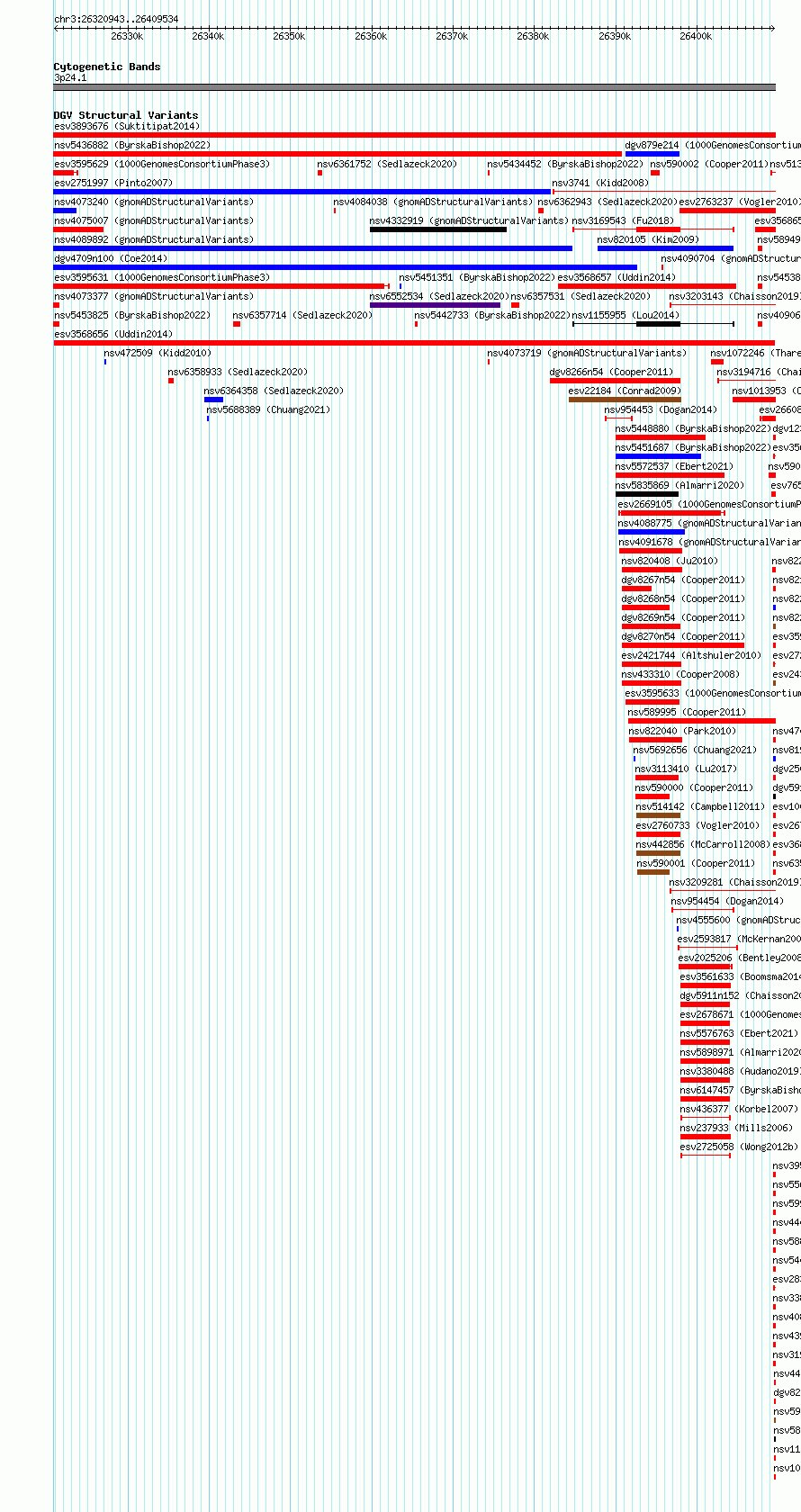Open nsv822040 (Park2010) variant
This screenshot has height=1512, width=801.
click(682, 732)
